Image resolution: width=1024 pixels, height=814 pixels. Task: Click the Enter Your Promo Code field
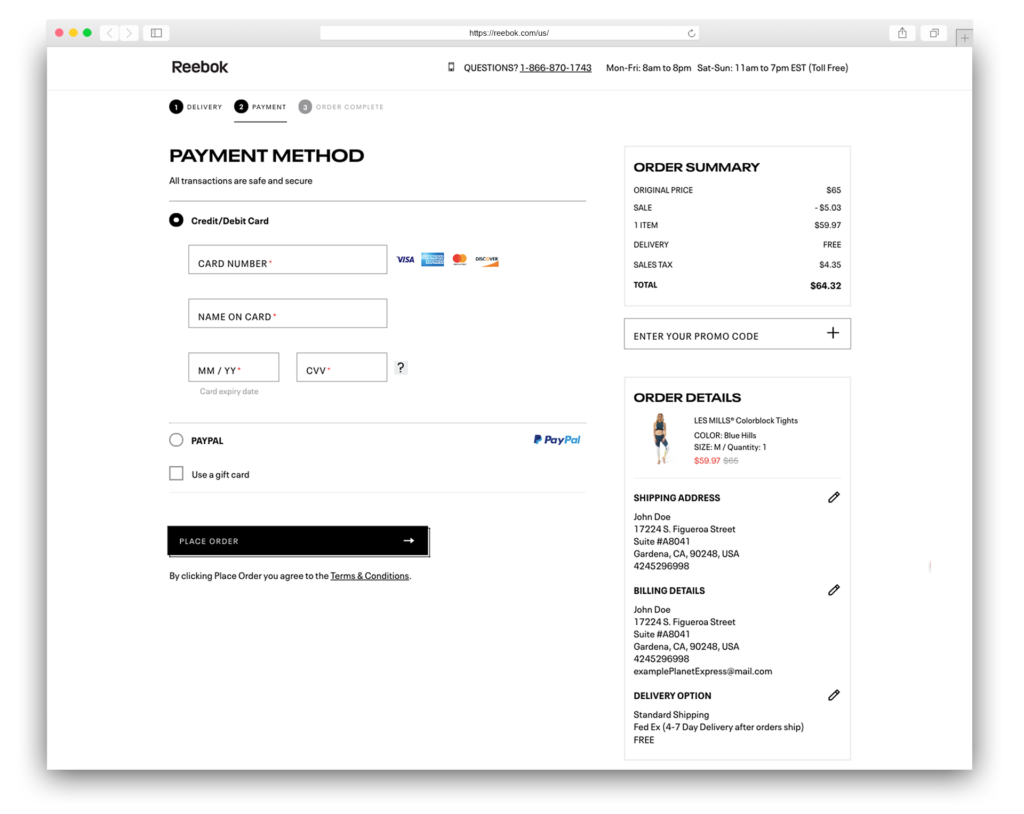pyautogui.click(x=737, y=334)
